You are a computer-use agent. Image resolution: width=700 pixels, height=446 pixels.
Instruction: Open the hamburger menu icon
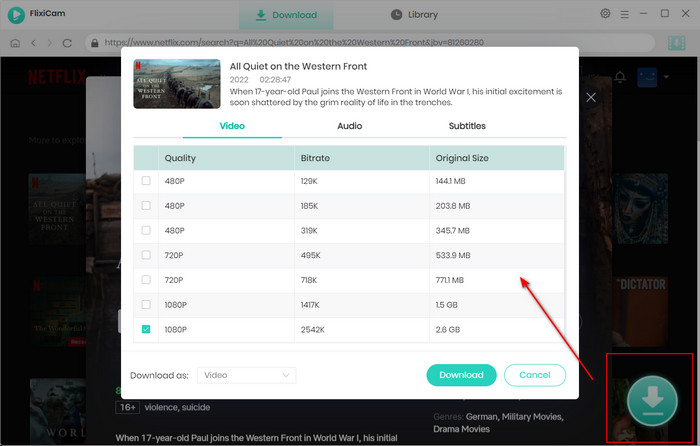[x=625, y=14]
